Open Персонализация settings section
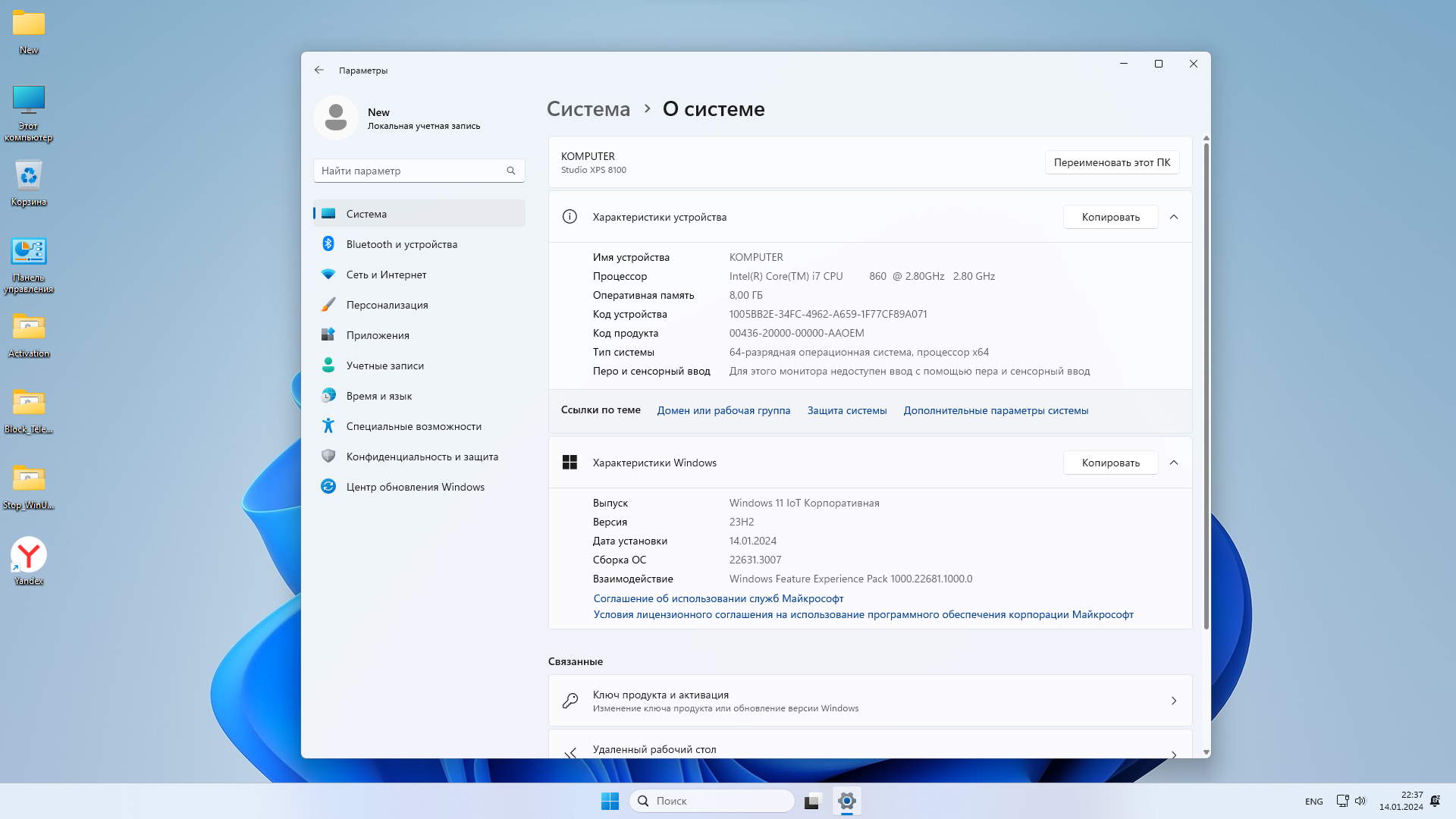1456x819 pixels. tap(387, 305)
